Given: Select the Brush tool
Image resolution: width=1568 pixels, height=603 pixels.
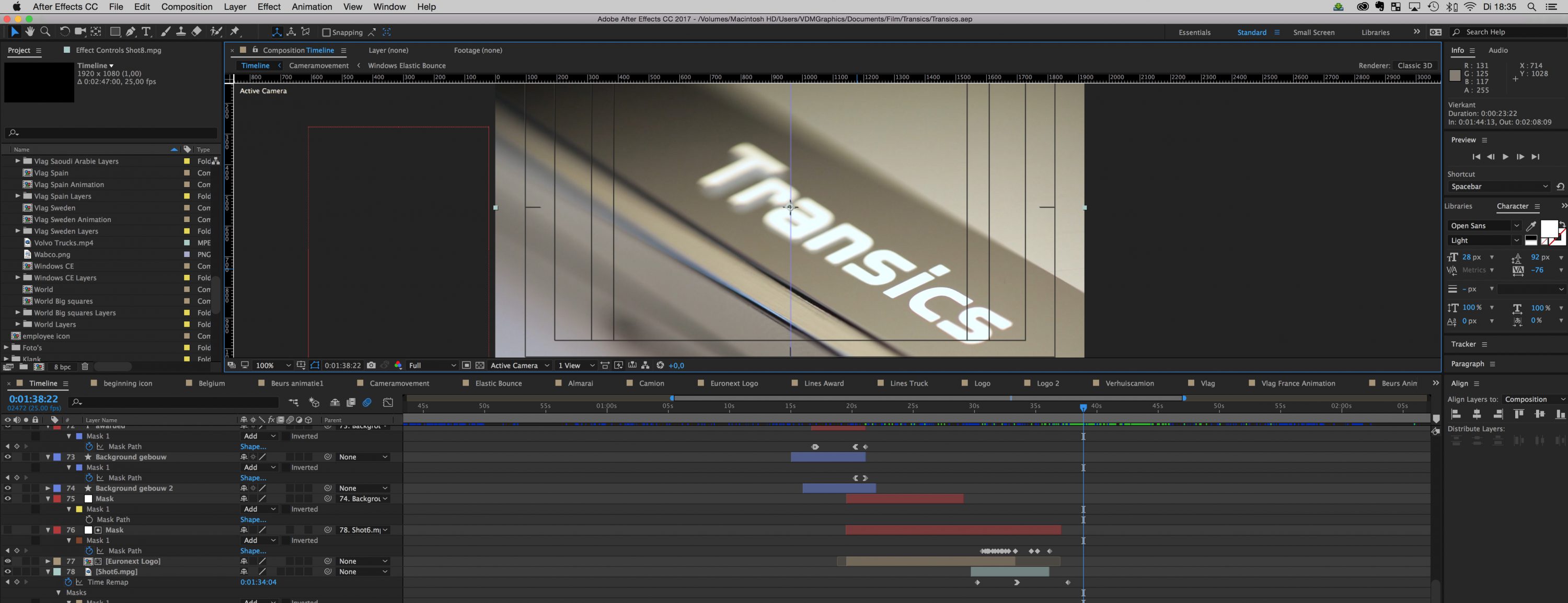Looking at the screenshot, I should tap(165, 32).
